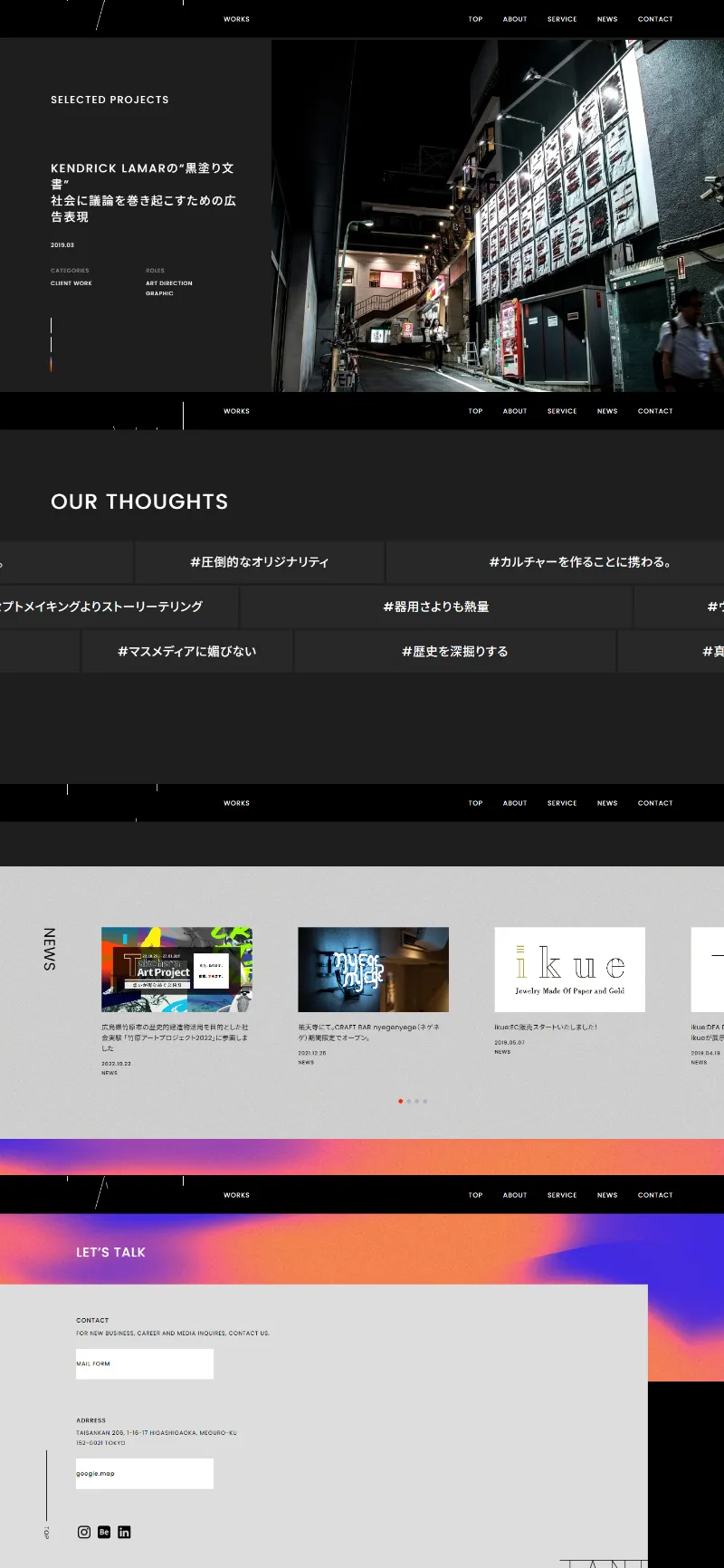Open the ikue jewelry news thumbnail
This screenshot has width=724, height=1568.
point(569,969)
